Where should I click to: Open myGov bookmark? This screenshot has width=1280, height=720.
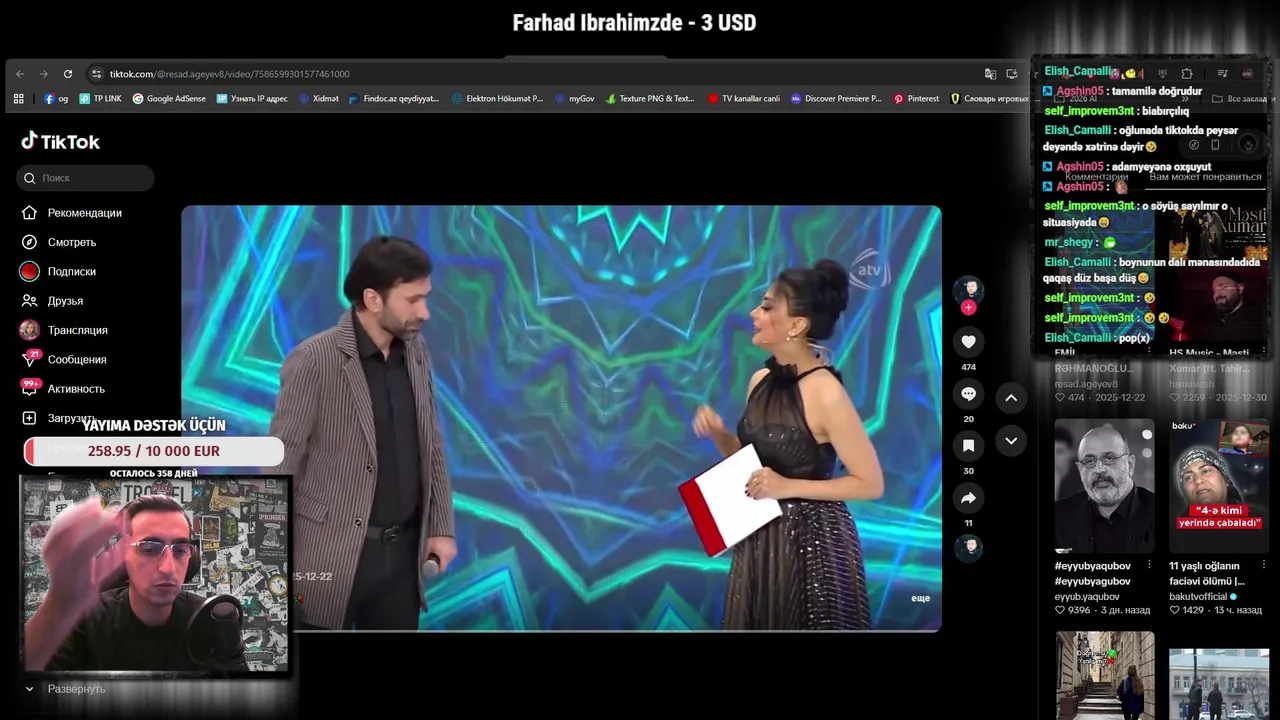(574, 99)
